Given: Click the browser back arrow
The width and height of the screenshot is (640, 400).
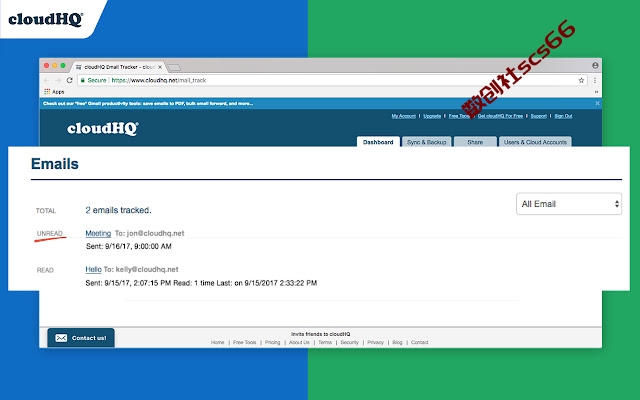Looking at the screenshot, I should click(x=47, y=80).
